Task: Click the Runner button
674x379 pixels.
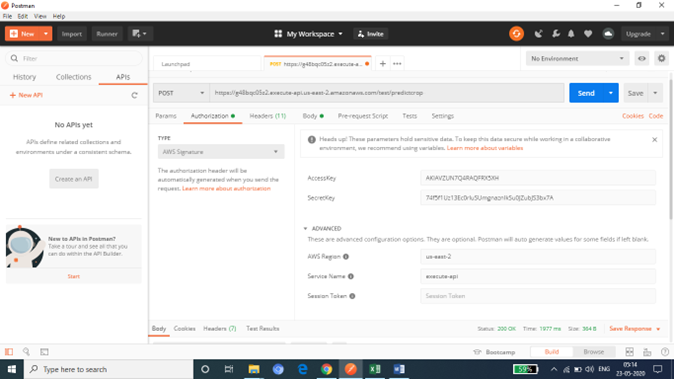Action: pos(107,34)
